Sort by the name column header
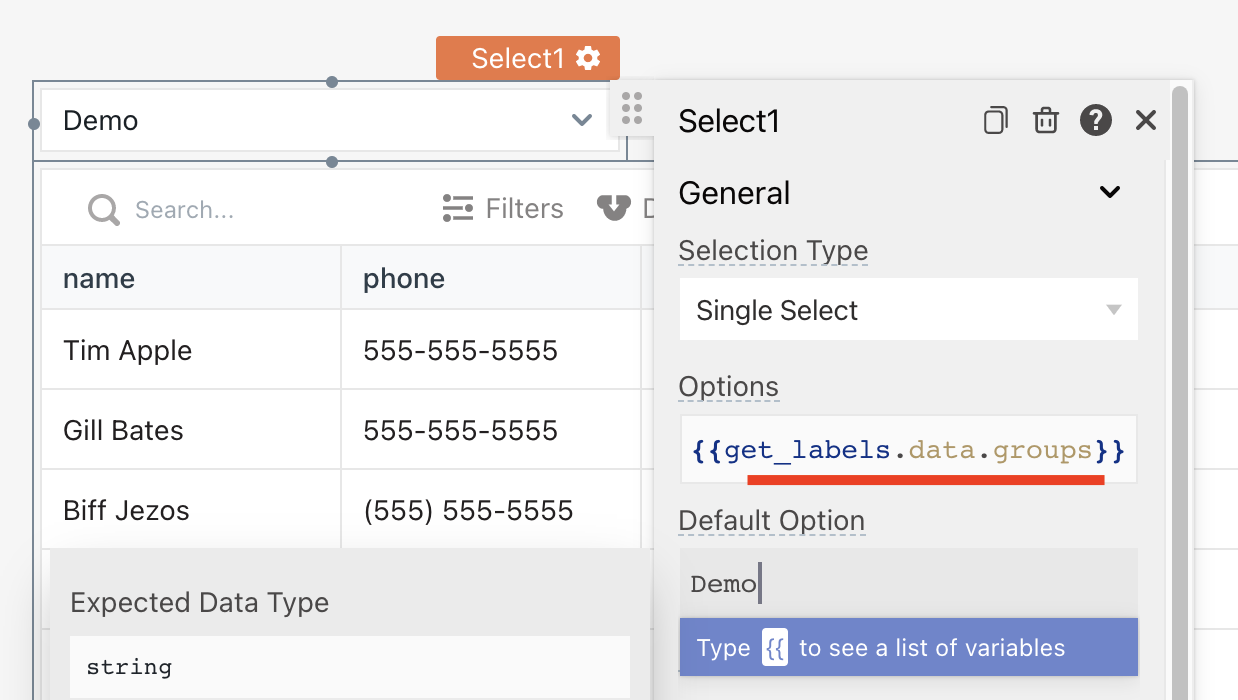The width and height of the screenshot is (1238, 700). (x=99, y=278)
